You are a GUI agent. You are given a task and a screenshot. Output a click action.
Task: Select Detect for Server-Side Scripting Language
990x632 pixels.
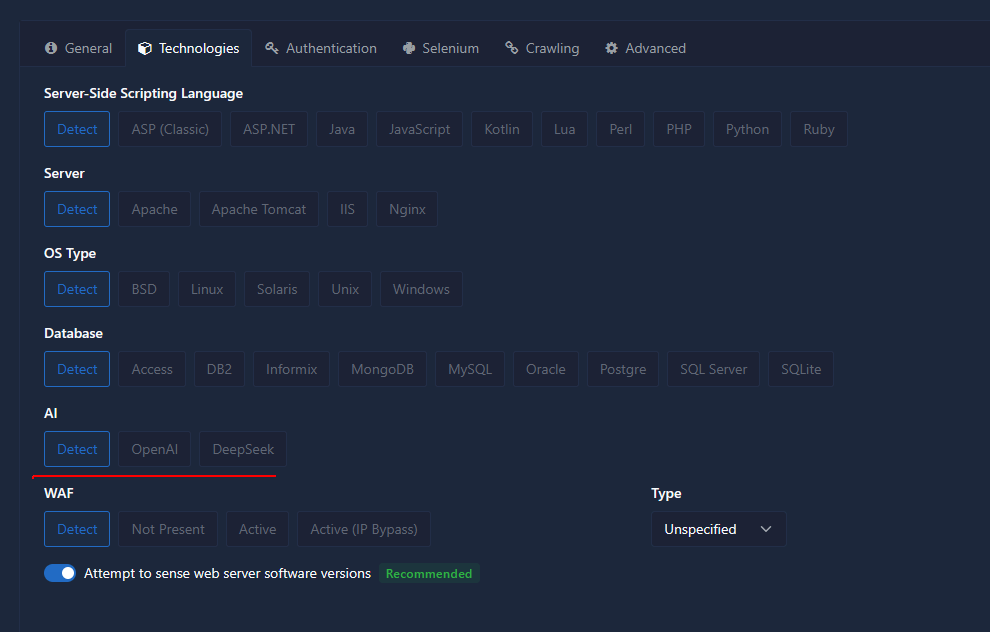click(x=77, y=129)
